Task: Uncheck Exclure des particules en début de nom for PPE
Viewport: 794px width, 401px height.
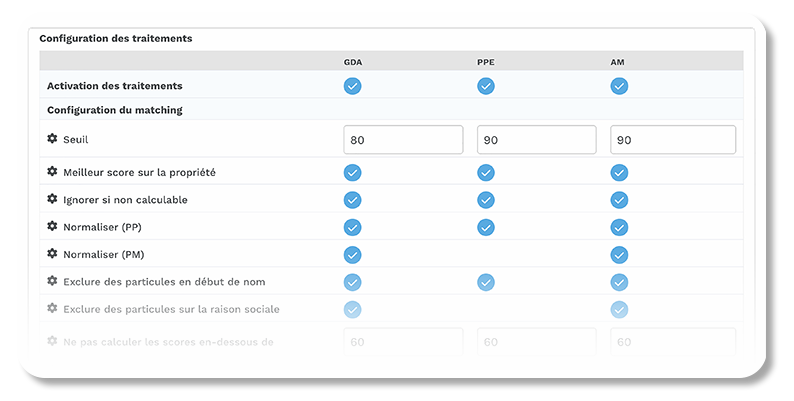Action: (486, 281)
